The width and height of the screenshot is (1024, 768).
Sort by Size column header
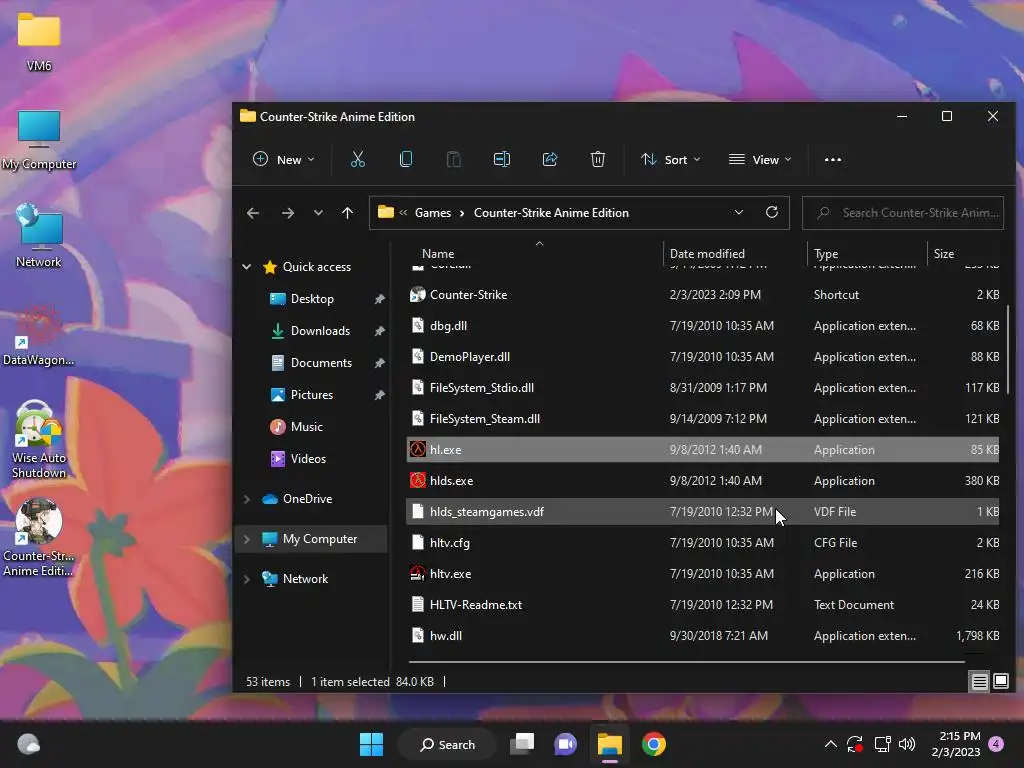point(963,253)
